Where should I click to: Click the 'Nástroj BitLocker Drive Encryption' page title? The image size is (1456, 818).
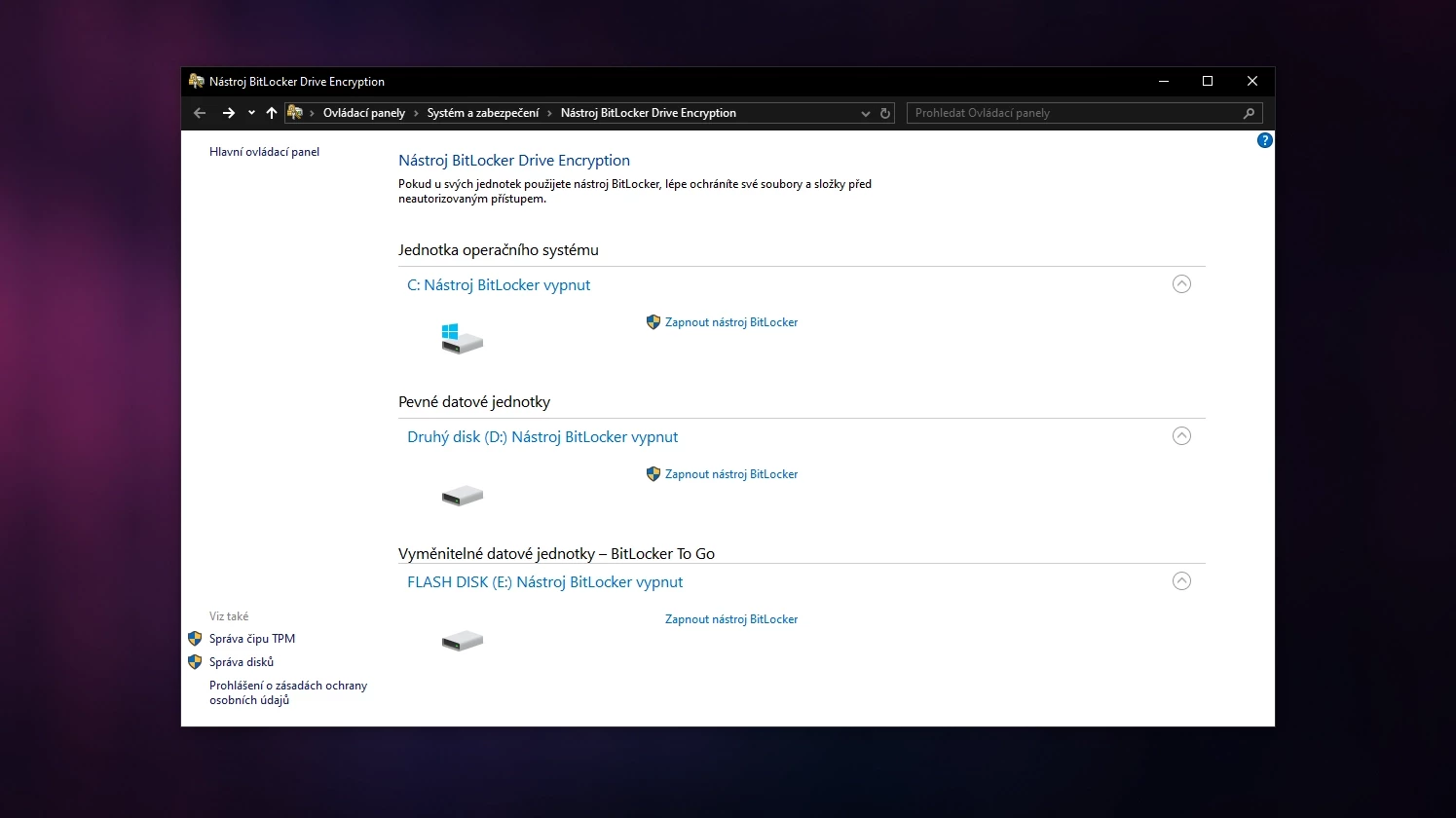pyautogui.click(x=514, y=161)
